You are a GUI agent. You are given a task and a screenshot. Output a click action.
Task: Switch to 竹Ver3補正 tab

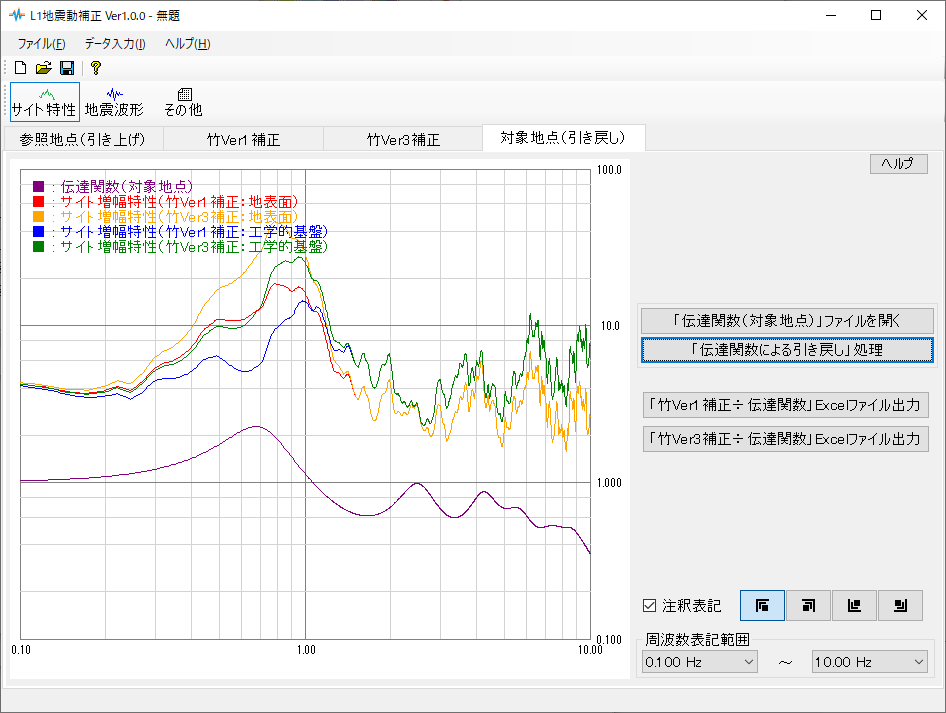point(403,139)
